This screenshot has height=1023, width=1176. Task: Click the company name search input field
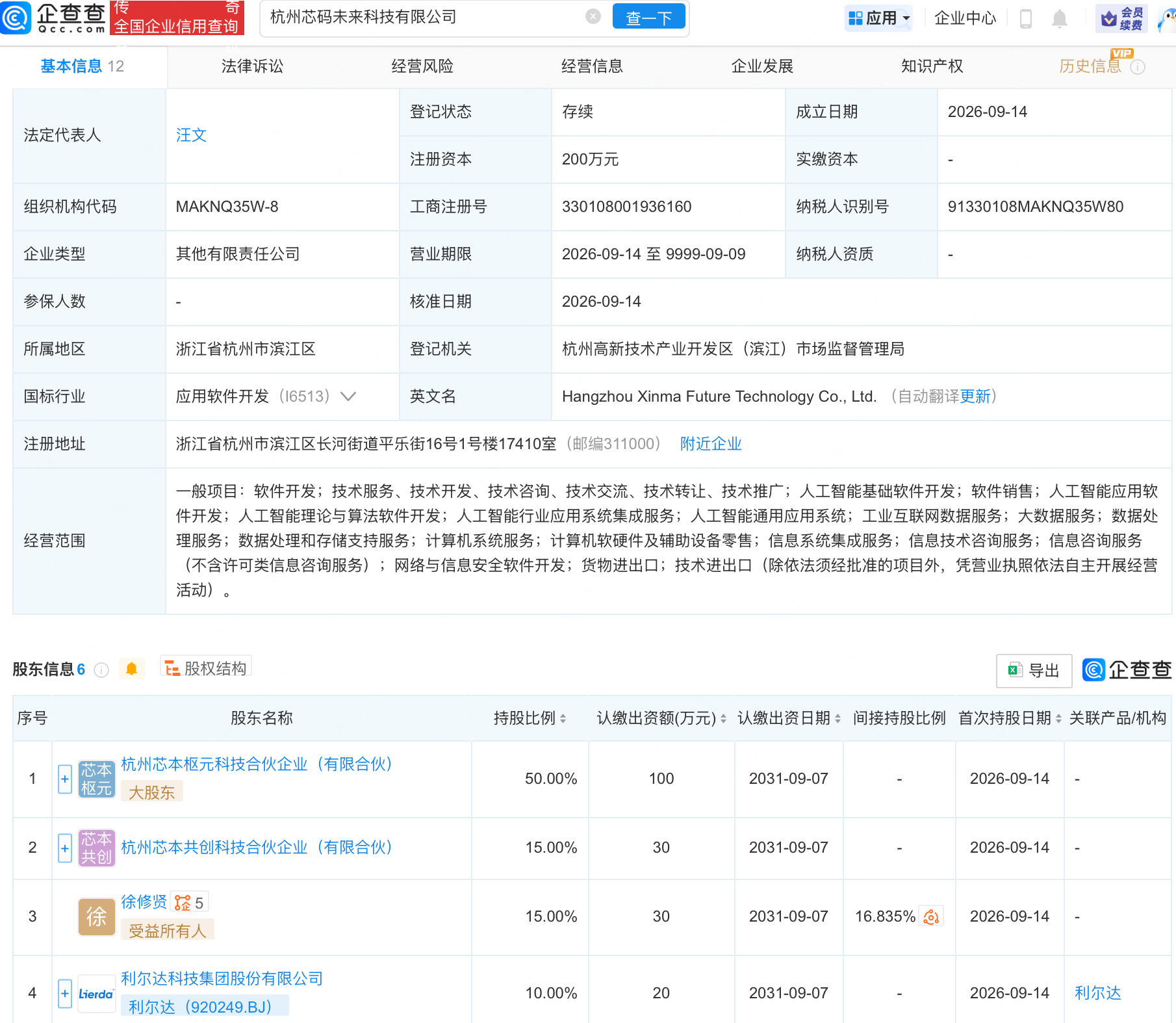click(426, 17)
